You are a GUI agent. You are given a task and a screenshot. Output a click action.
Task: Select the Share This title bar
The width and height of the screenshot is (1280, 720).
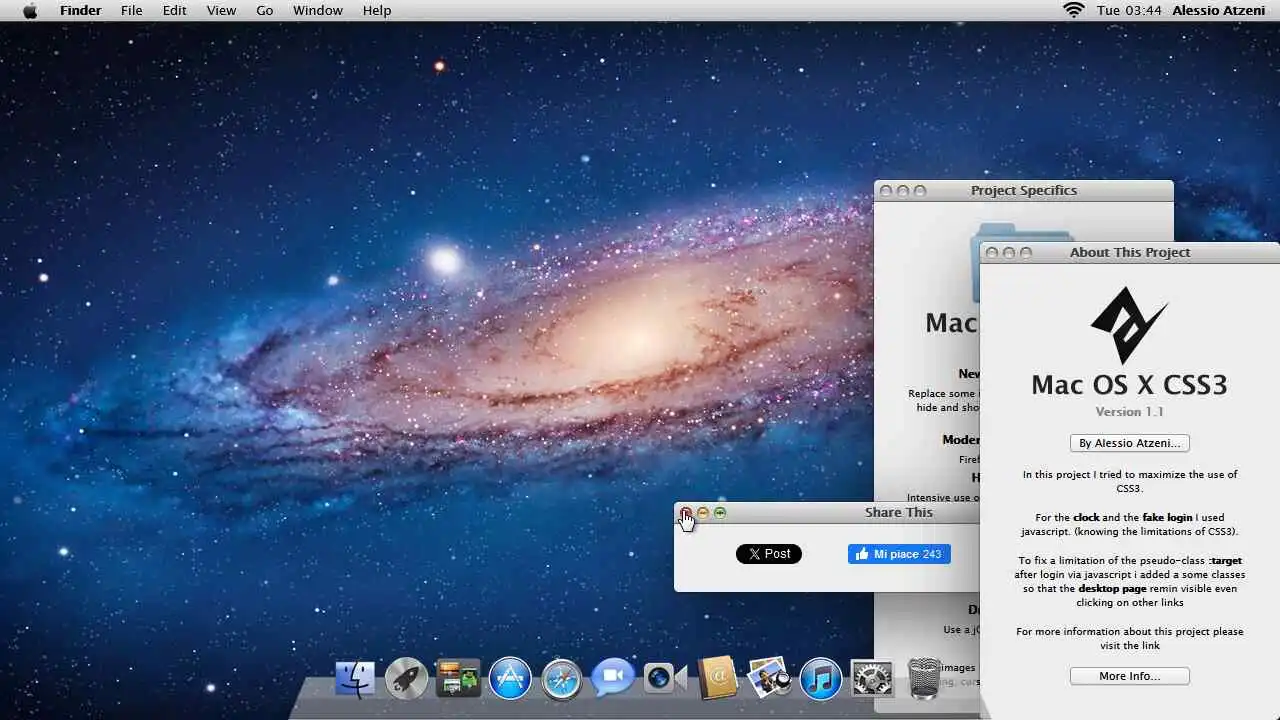[x=827, y=512]
